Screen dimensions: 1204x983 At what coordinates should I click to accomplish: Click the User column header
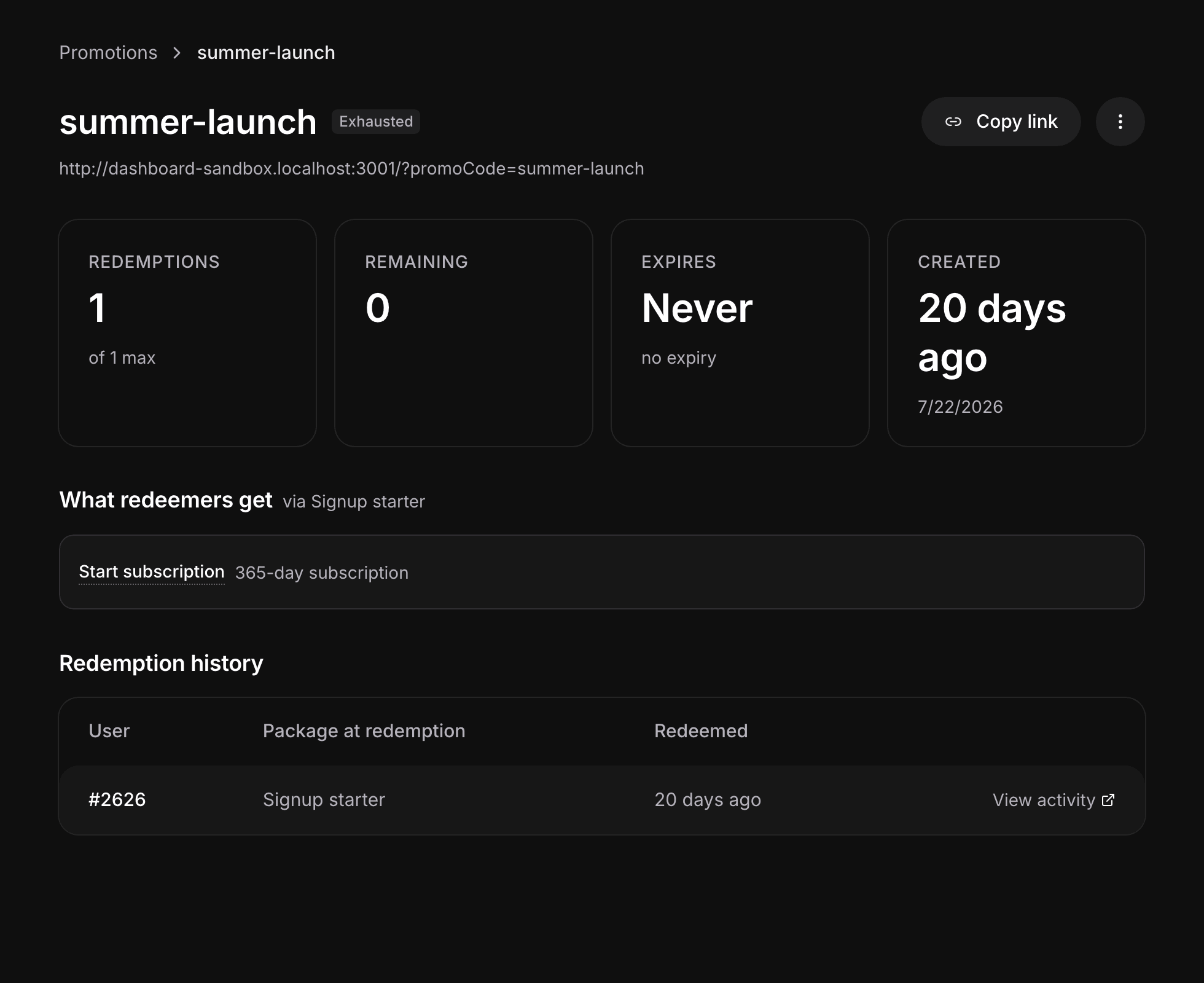tap(109, 730)
